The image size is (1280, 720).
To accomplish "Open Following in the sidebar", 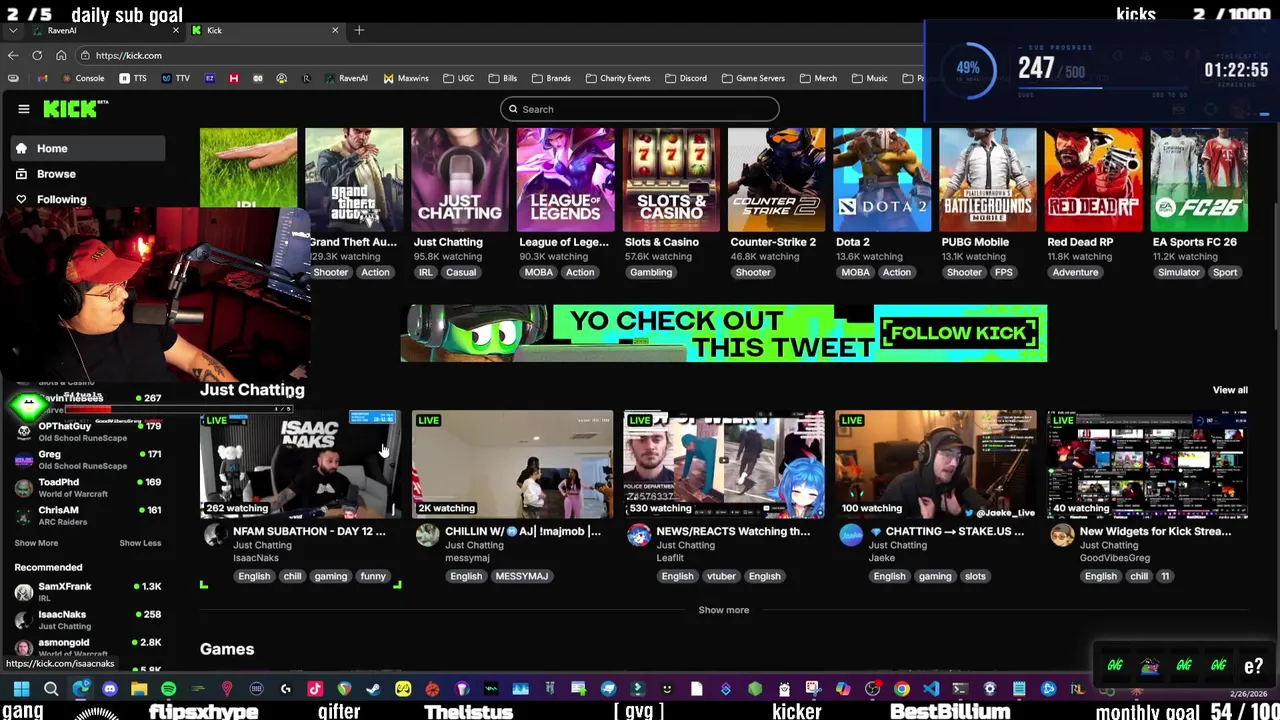I will (x=88, y=199).
